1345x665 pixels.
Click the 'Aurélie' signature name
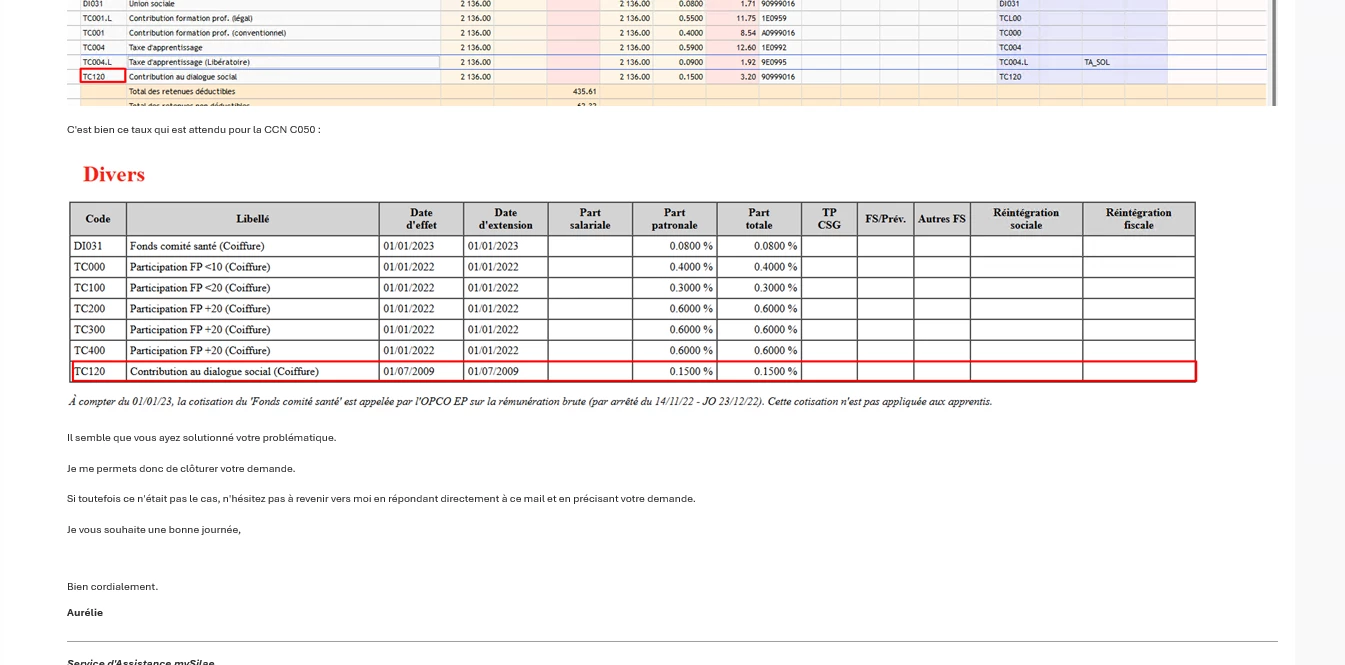coord(85,613)
